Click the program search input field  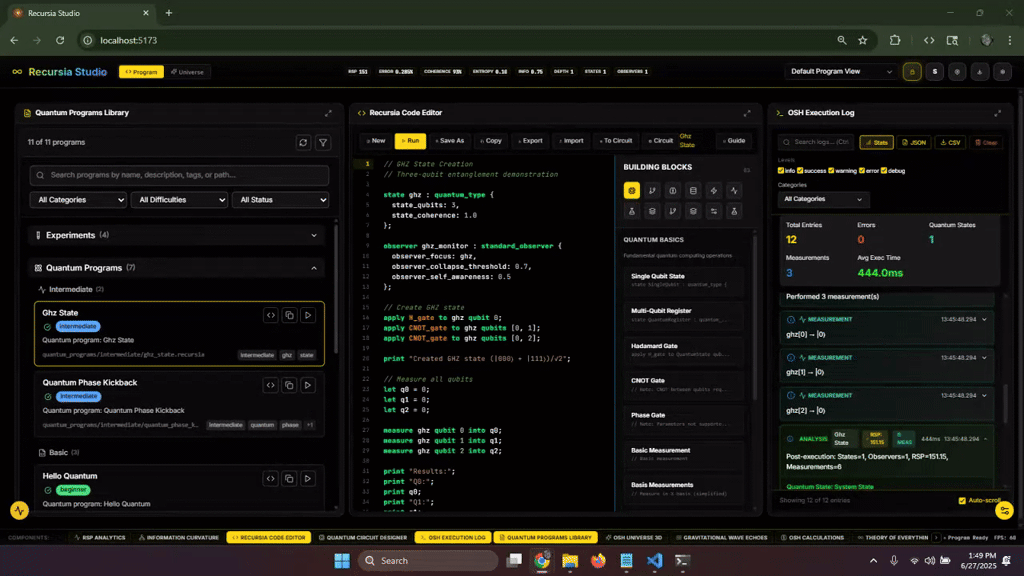click(180, 175)
